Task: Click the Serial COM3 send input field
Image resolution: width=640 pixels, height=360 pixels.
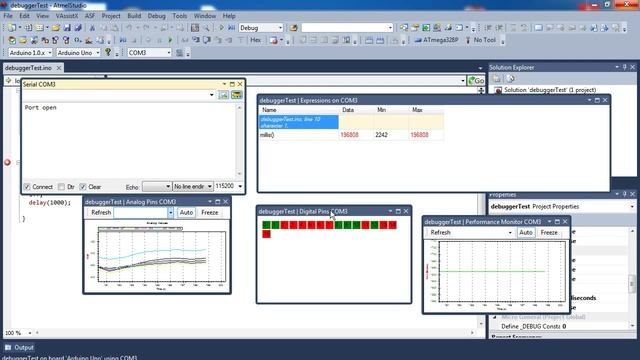Action: [118, 95]
